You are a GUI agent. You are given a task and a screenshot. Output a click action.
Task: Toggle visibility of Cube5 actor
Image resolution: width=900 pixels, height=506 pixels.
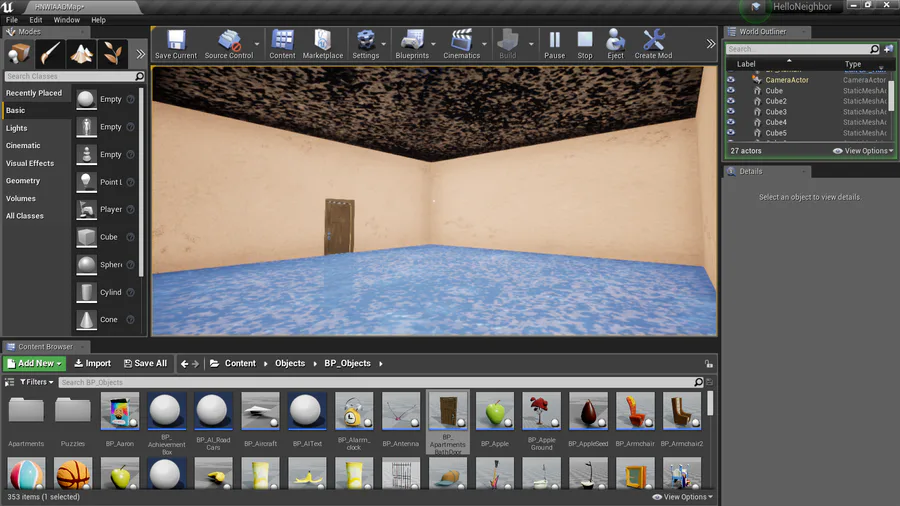coord(731,133)
